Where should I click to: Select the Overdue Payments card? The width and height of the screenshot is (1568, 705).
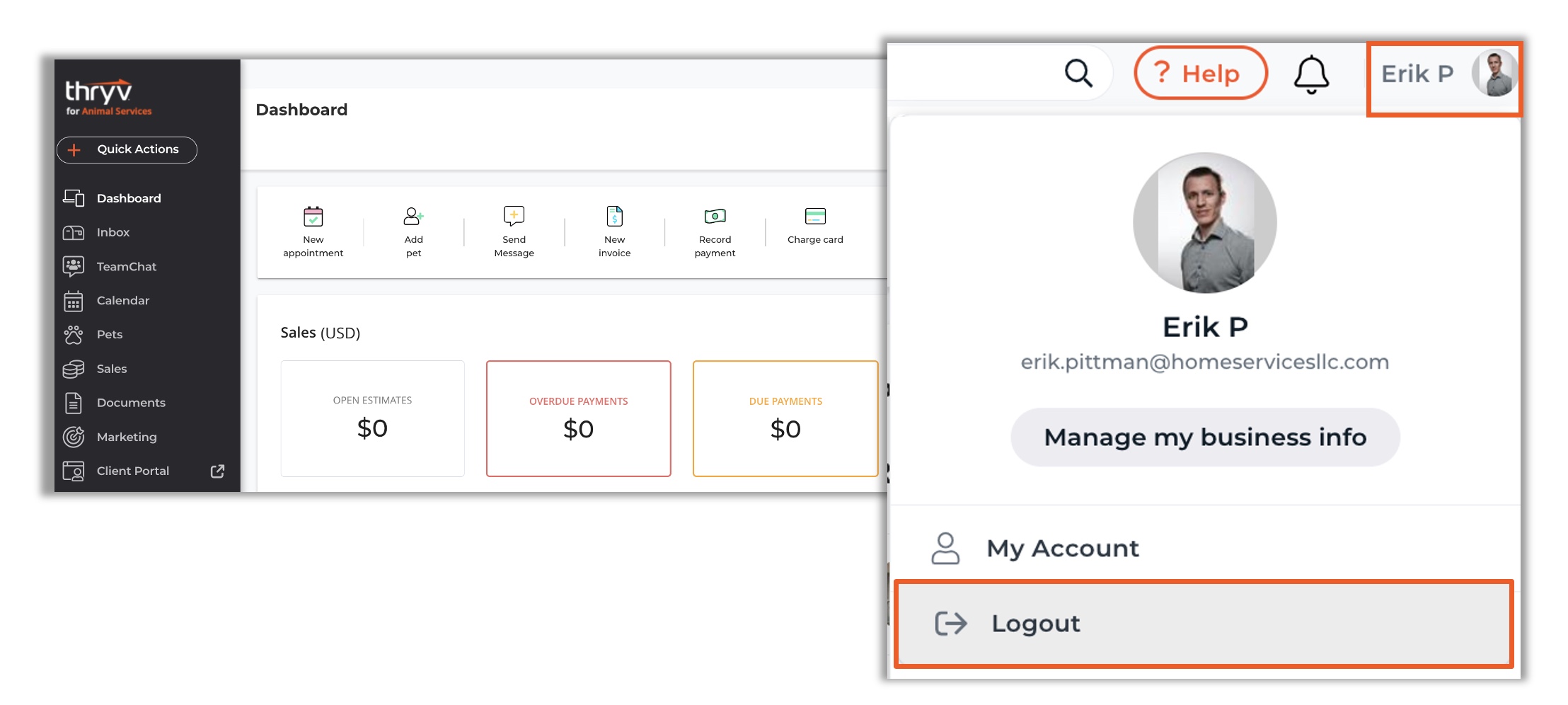578,418
